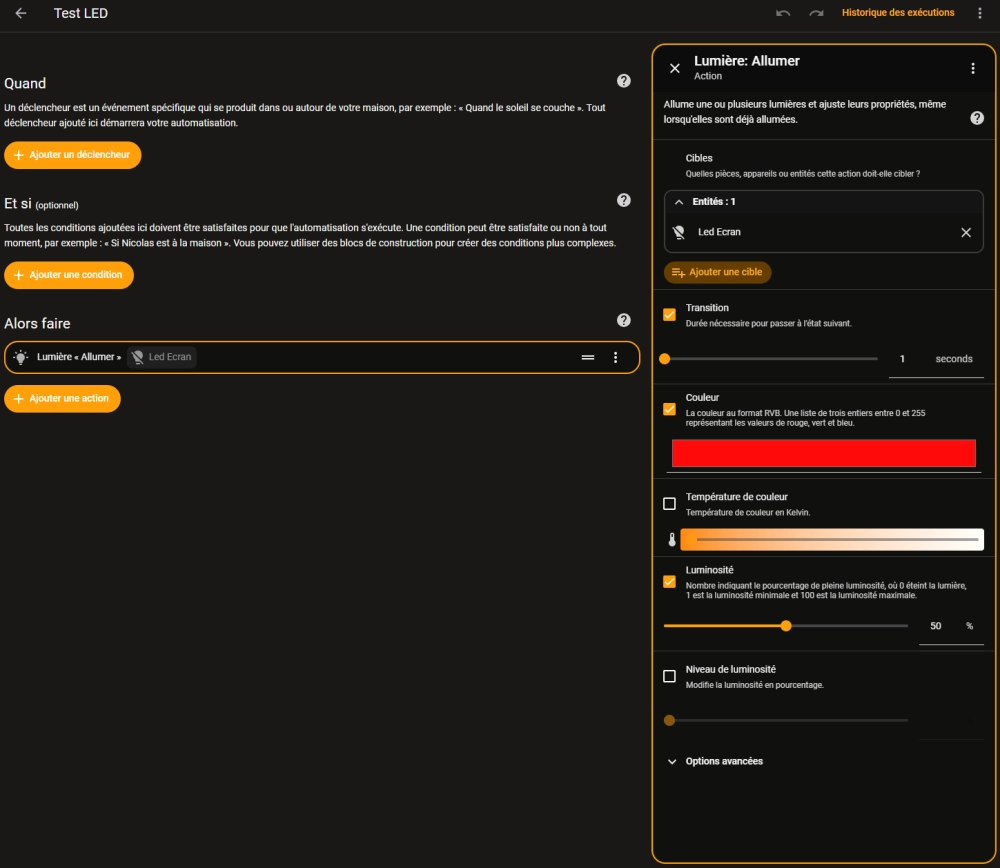Open help for the Quand section
This screenshot has width=1000, height=868.
point(624,81)
